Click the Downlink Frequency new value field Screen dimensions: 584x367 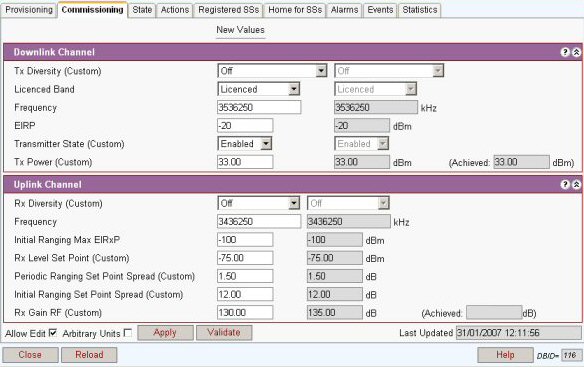pyautogui.click(x=259, y=107)
